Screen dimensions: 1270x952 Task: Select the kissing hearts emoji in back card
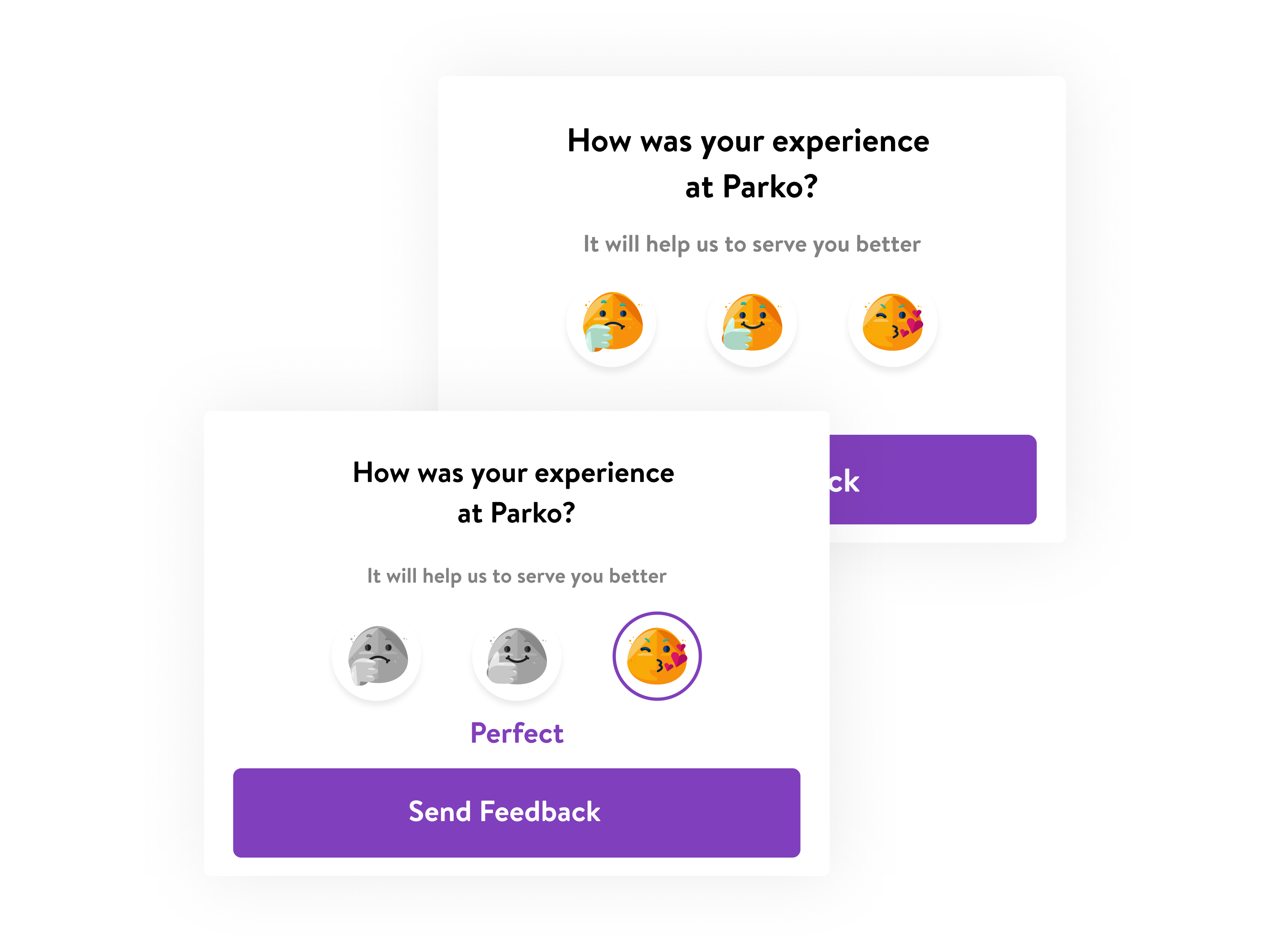(892, 322)
